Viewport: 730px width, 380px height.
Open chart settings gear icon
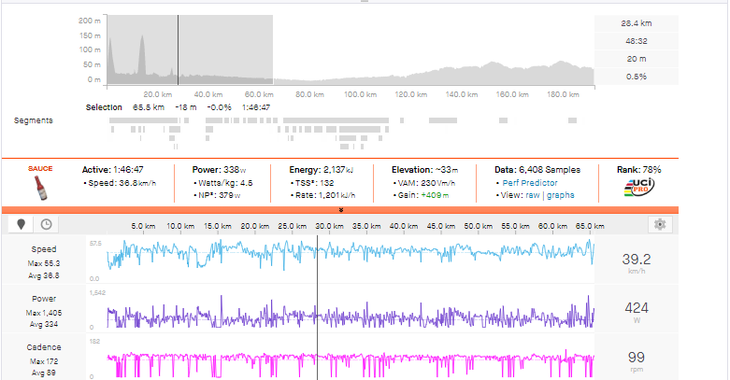click(660, 224)
